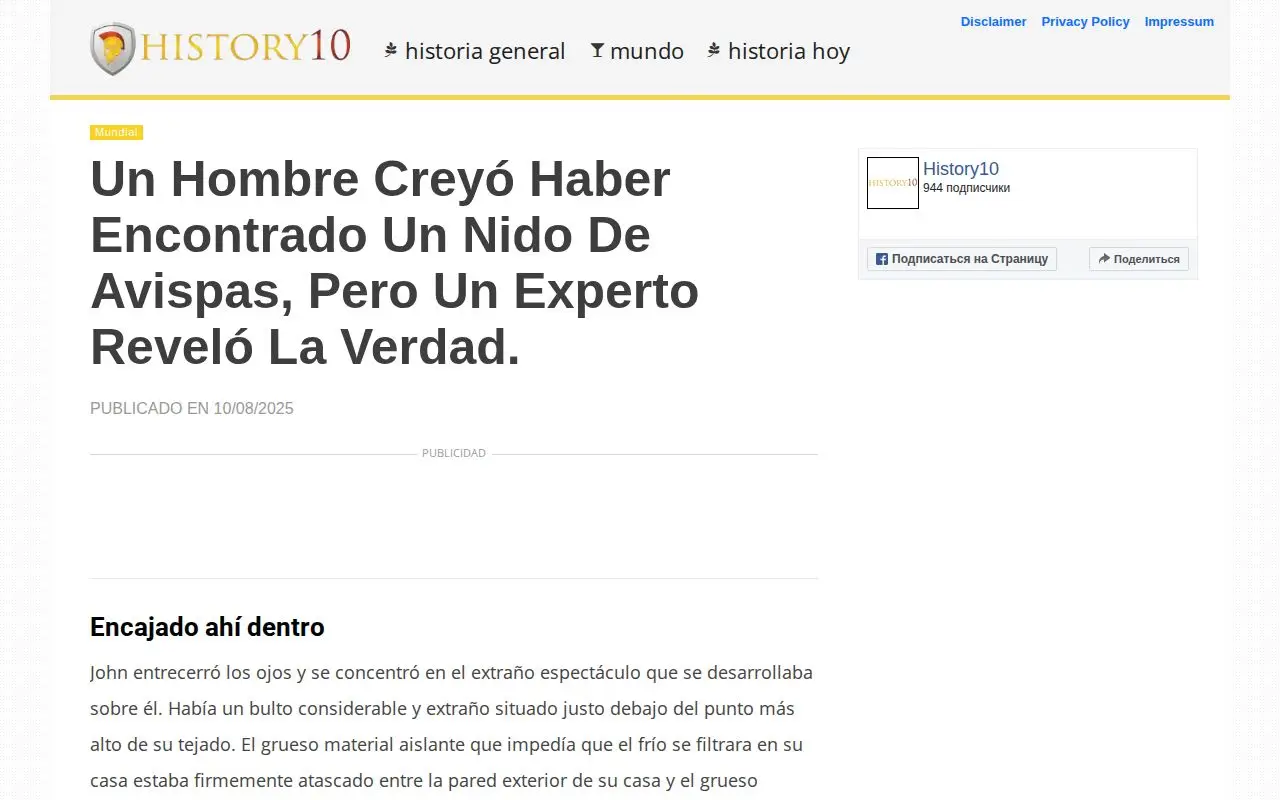The image size is (1280, 800).
Task: Click the share arrow icon on Поделиться
Action: pos(1104,259)
